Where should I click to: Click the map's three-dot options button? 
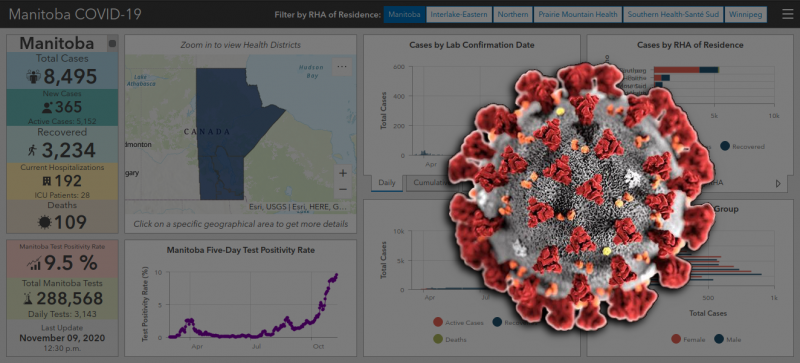pos(341,67)
